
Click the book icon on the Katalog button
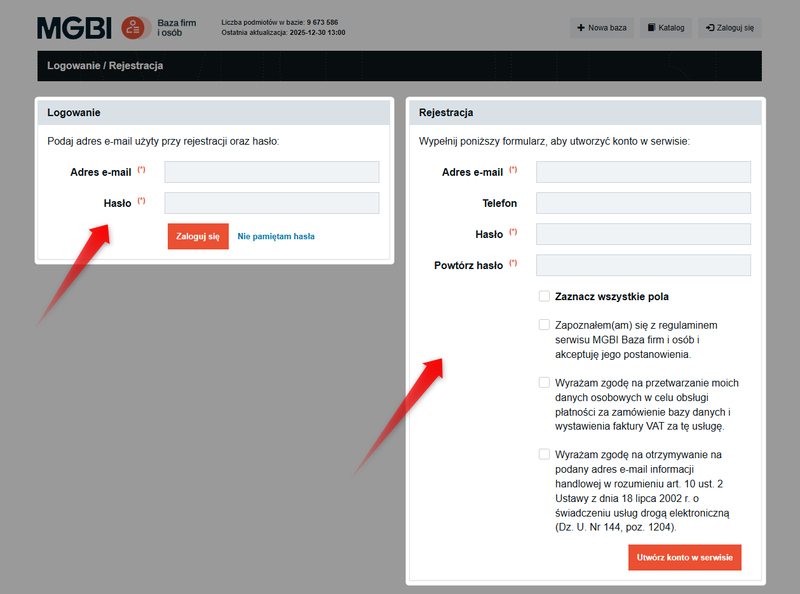[x=650, y=27]
